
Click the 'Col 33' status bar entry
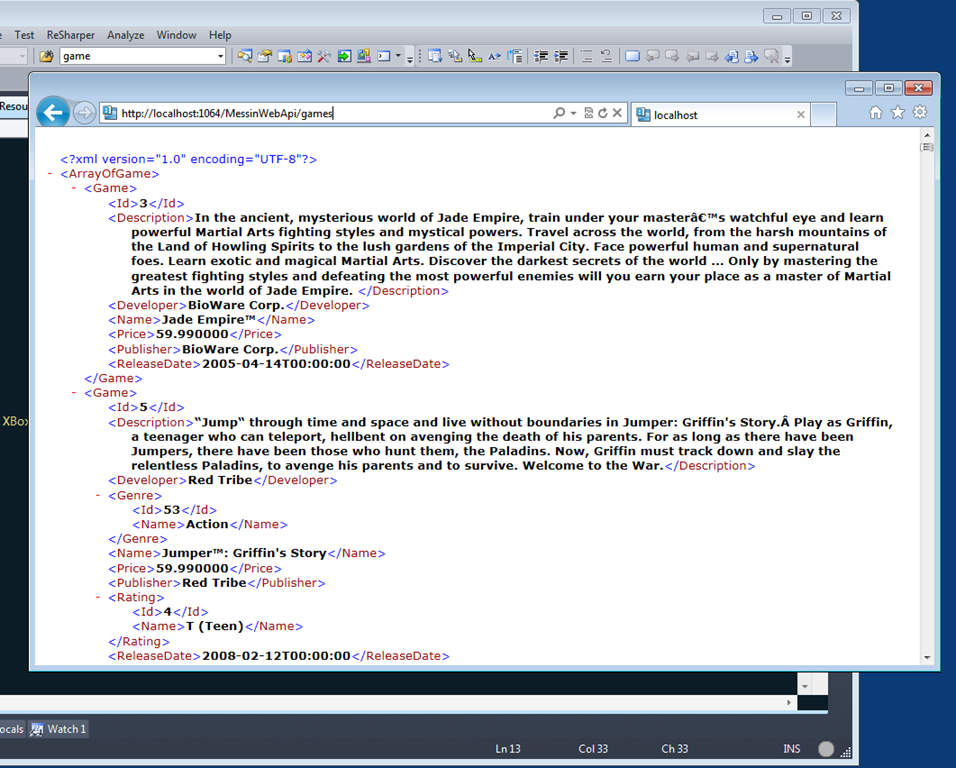pos(593,748)
